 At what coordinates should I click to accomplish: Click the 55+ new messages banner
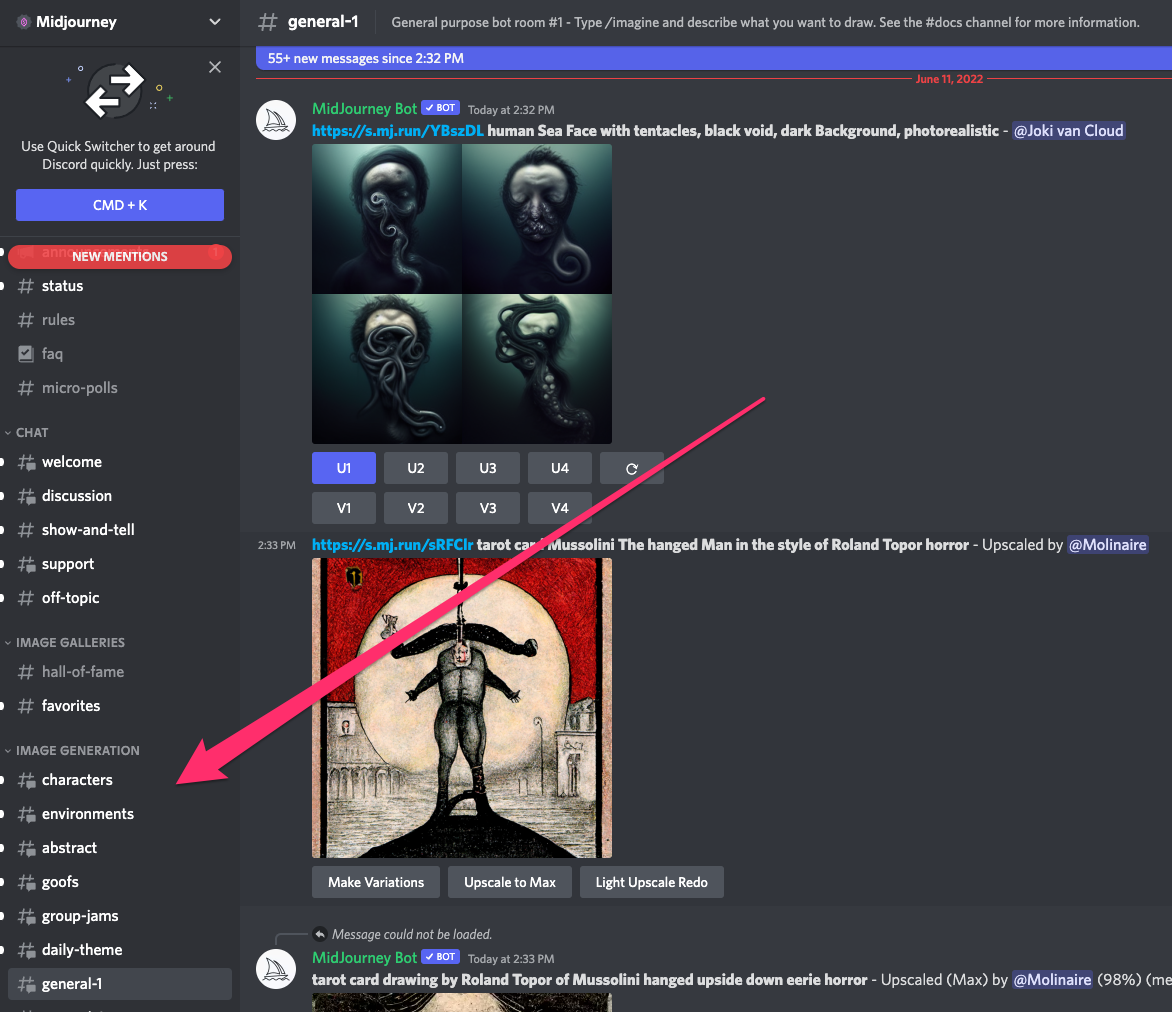(x=714, y=58)
